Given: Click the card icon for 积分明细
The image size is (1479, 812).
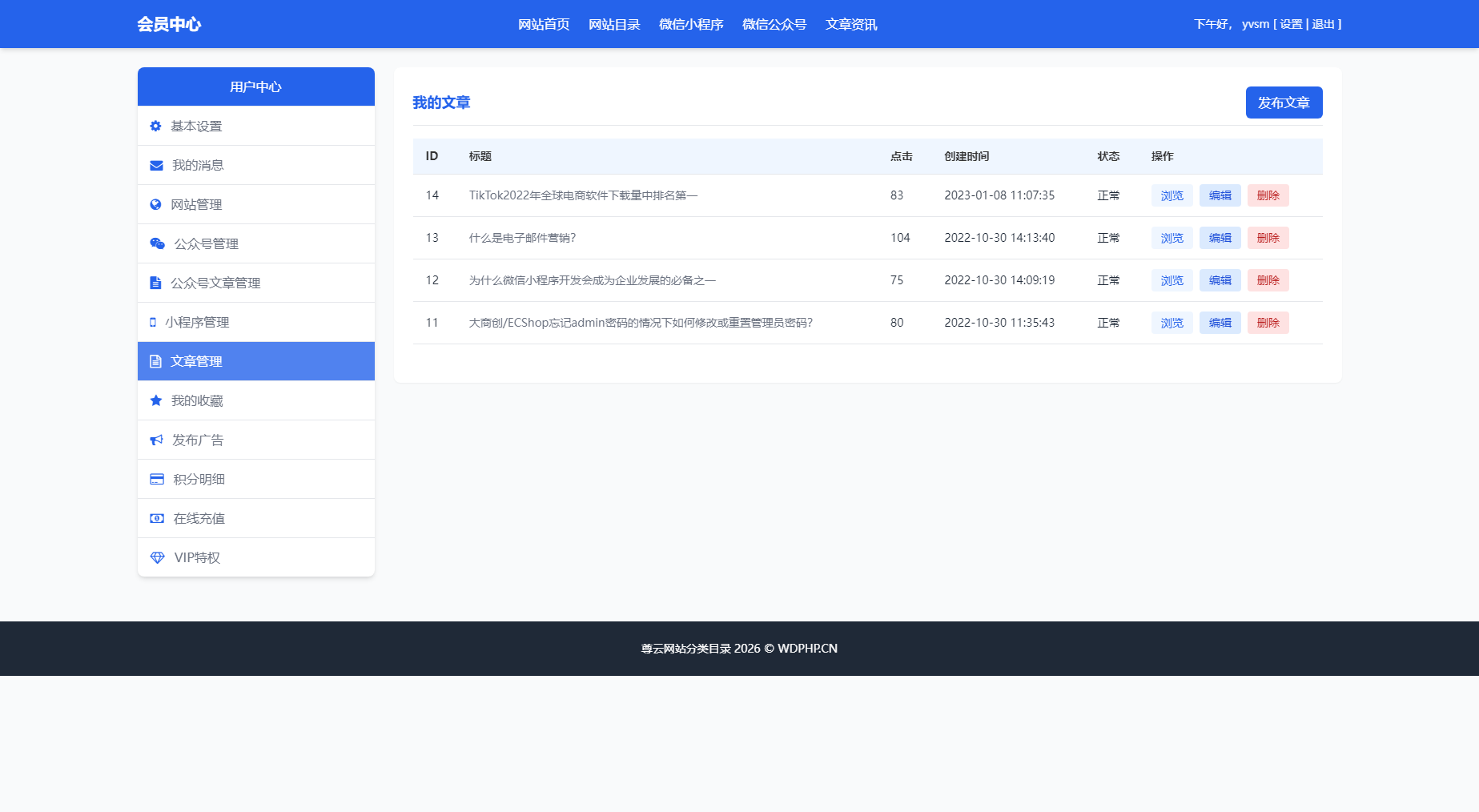Looking at the screenshot, I should [157, 479].
